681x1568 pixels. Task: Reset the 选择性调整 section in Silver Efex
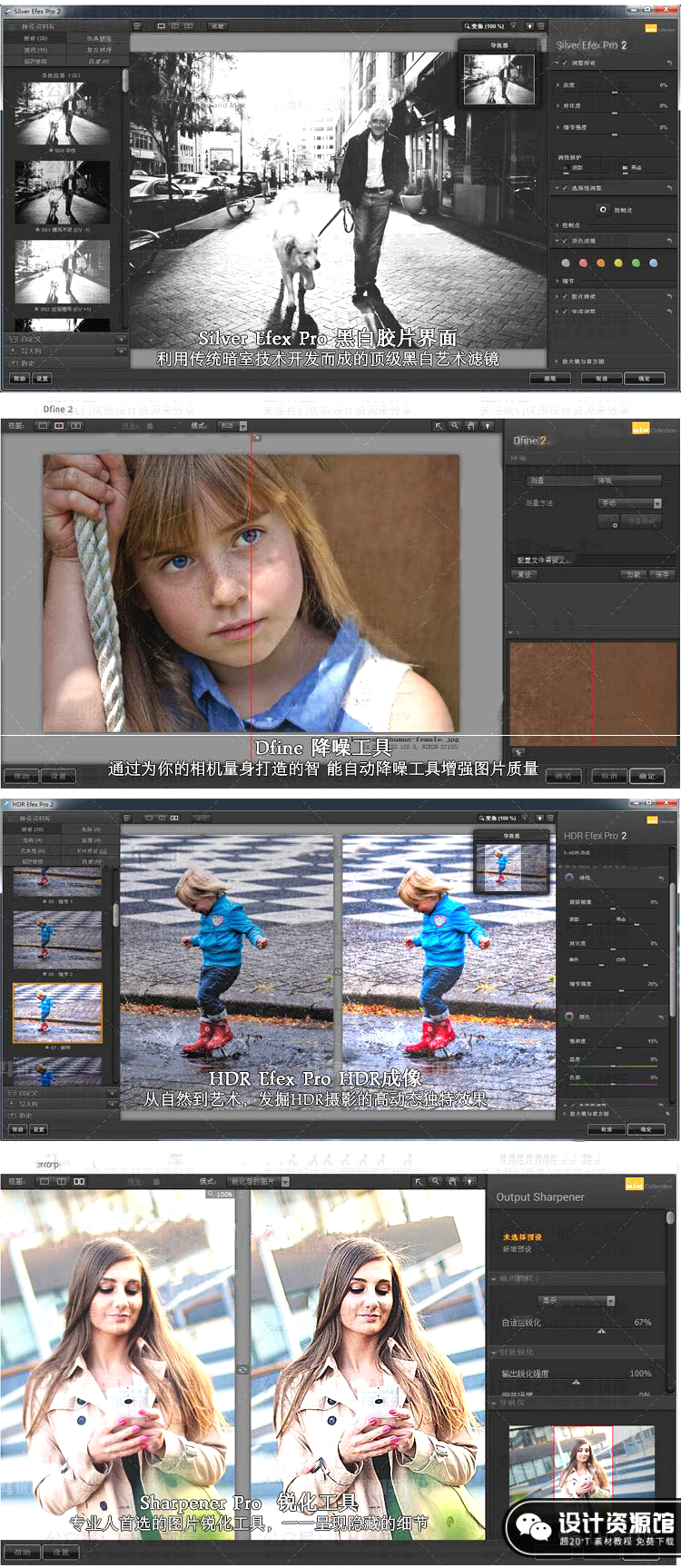[x=669, y=188]
